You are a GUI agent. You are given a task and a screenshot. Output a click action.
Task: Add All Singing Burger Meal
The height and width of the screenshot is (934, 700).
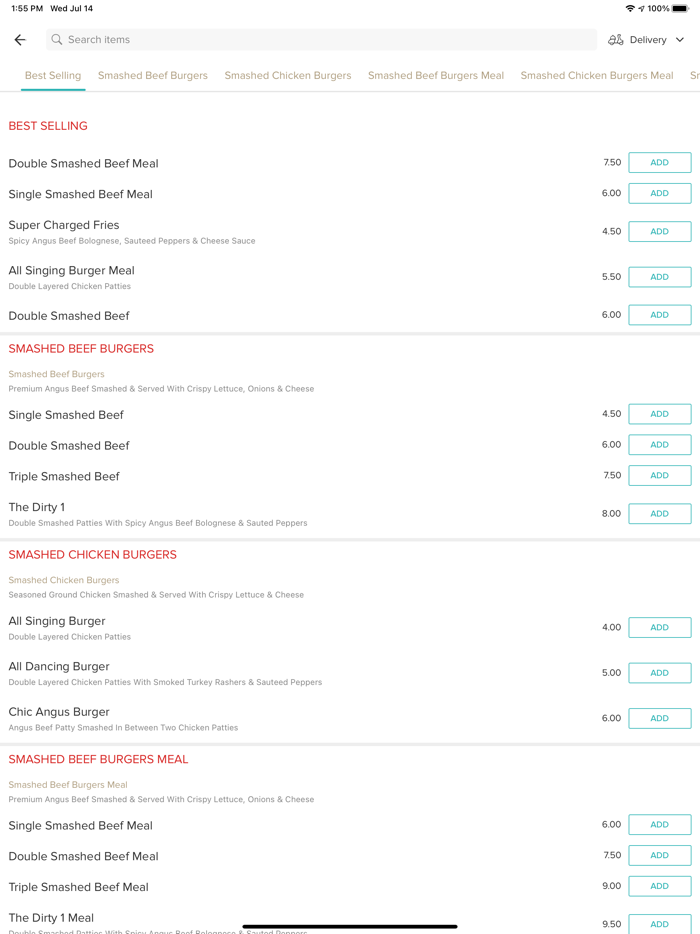(x=659, y=277)
